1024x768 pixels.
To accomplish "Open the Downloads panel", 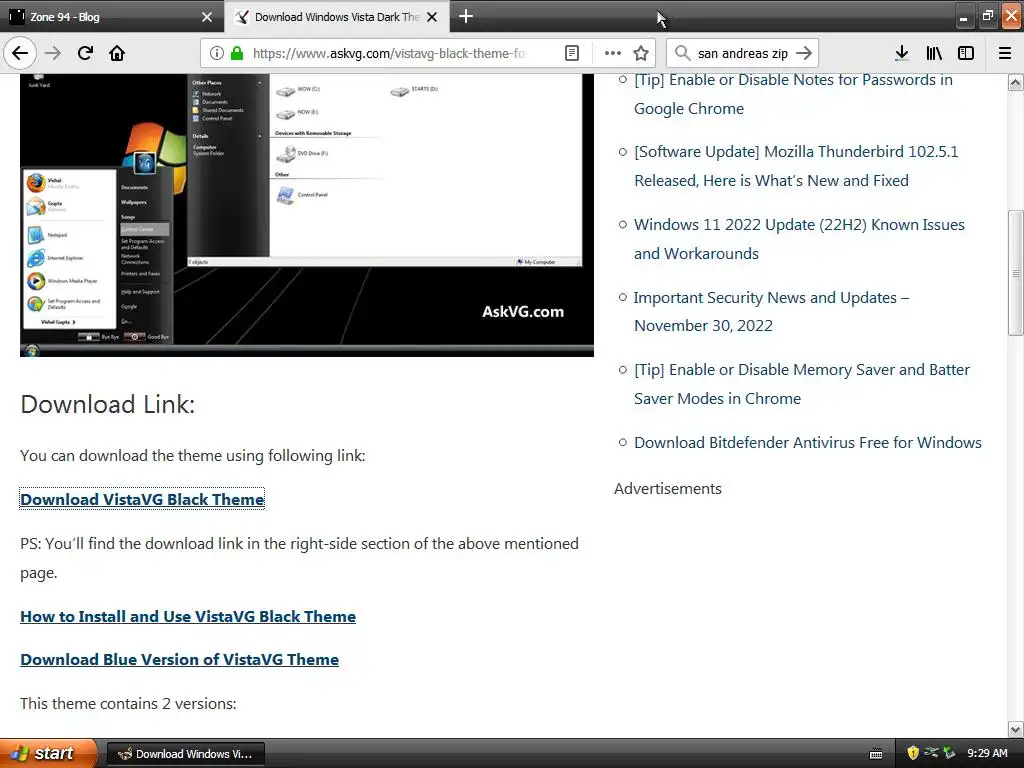I will [x=902, y=53].
